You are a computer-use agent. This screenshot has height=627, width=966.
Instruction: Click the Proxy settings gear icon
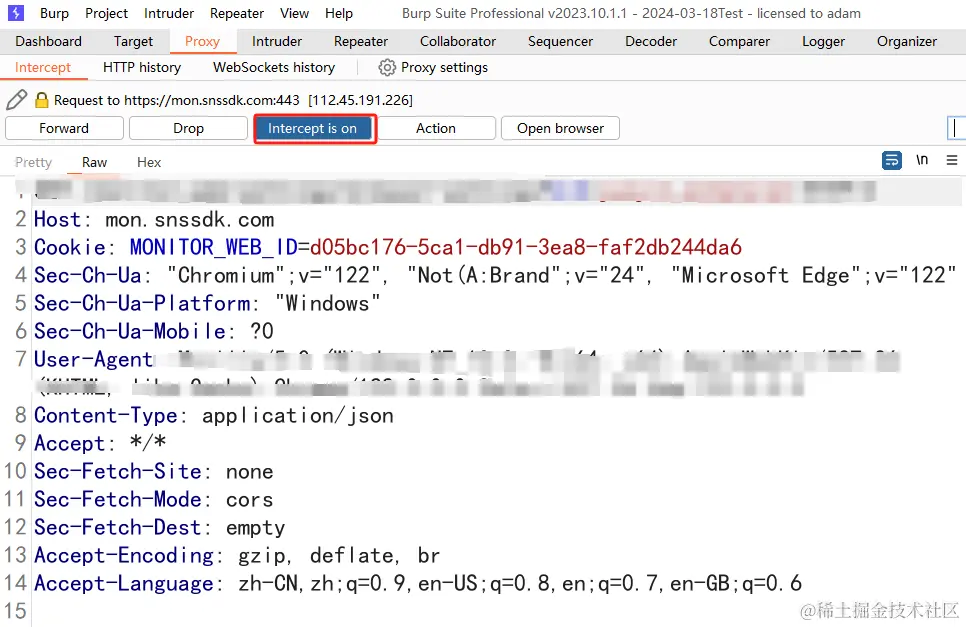pos(387,67)
